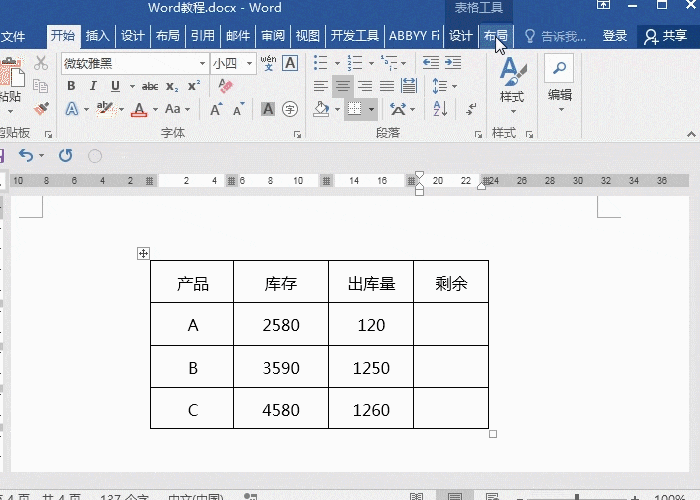Screen dimensions: 700x500
Task: Click align right icon
Action: (x=365, y=86)
